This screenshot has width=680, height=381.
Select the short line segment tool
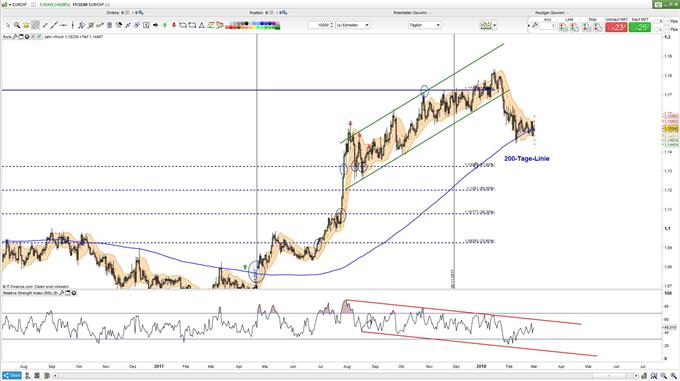[x=45, y=25]
